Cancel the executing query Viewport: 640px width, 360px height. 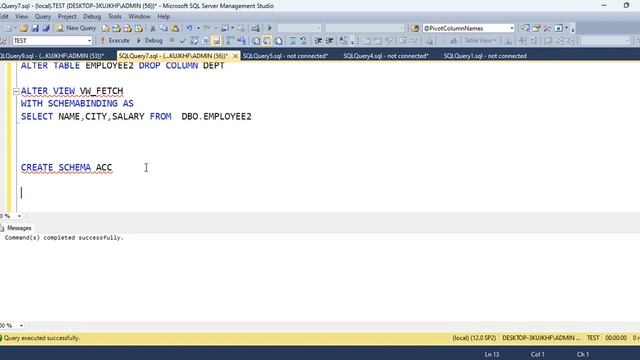172,40
